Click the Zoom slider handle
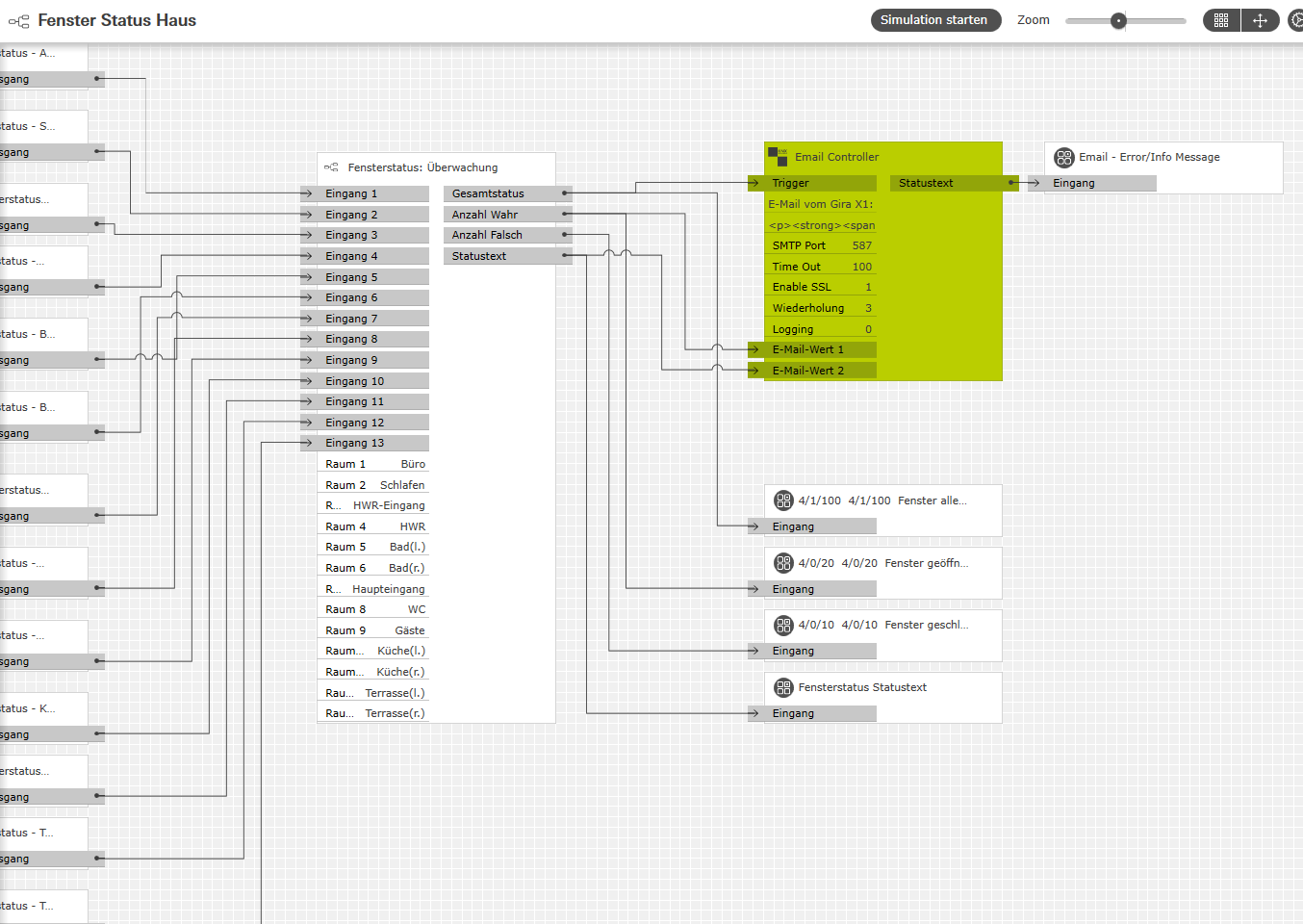 click(1117, 20)
